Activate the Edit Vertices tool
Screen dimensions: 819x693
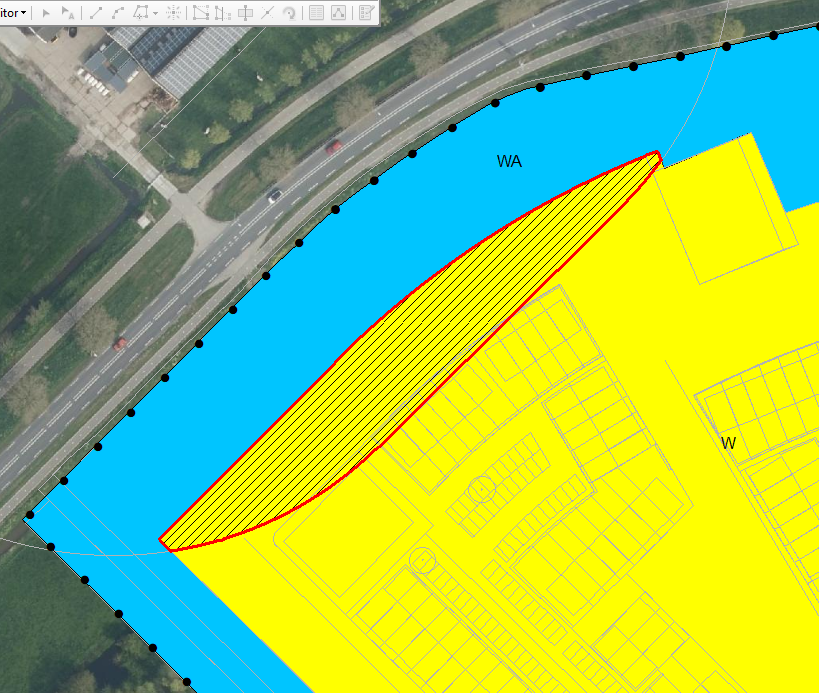click(201, 13)
